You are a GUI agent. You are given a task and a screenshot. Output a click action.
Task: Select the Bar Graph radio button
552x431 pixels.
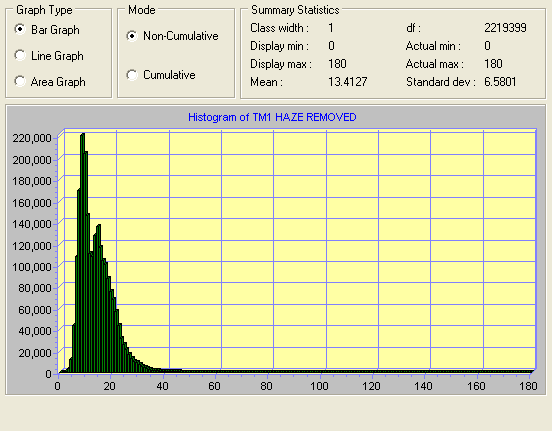(x=20, y=29)
